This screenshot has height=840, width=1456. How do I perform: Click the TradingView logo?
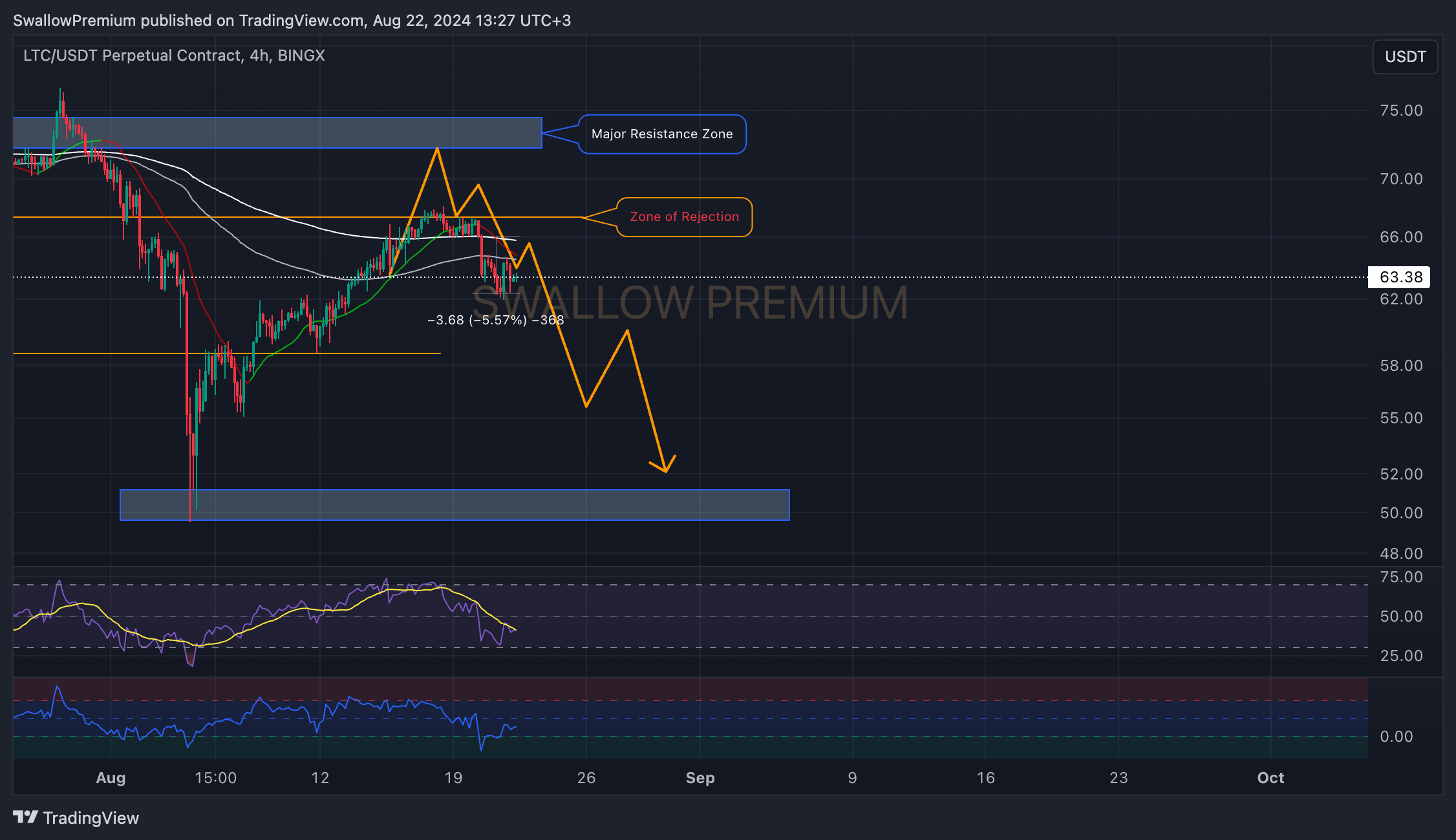tap(76, 818)
